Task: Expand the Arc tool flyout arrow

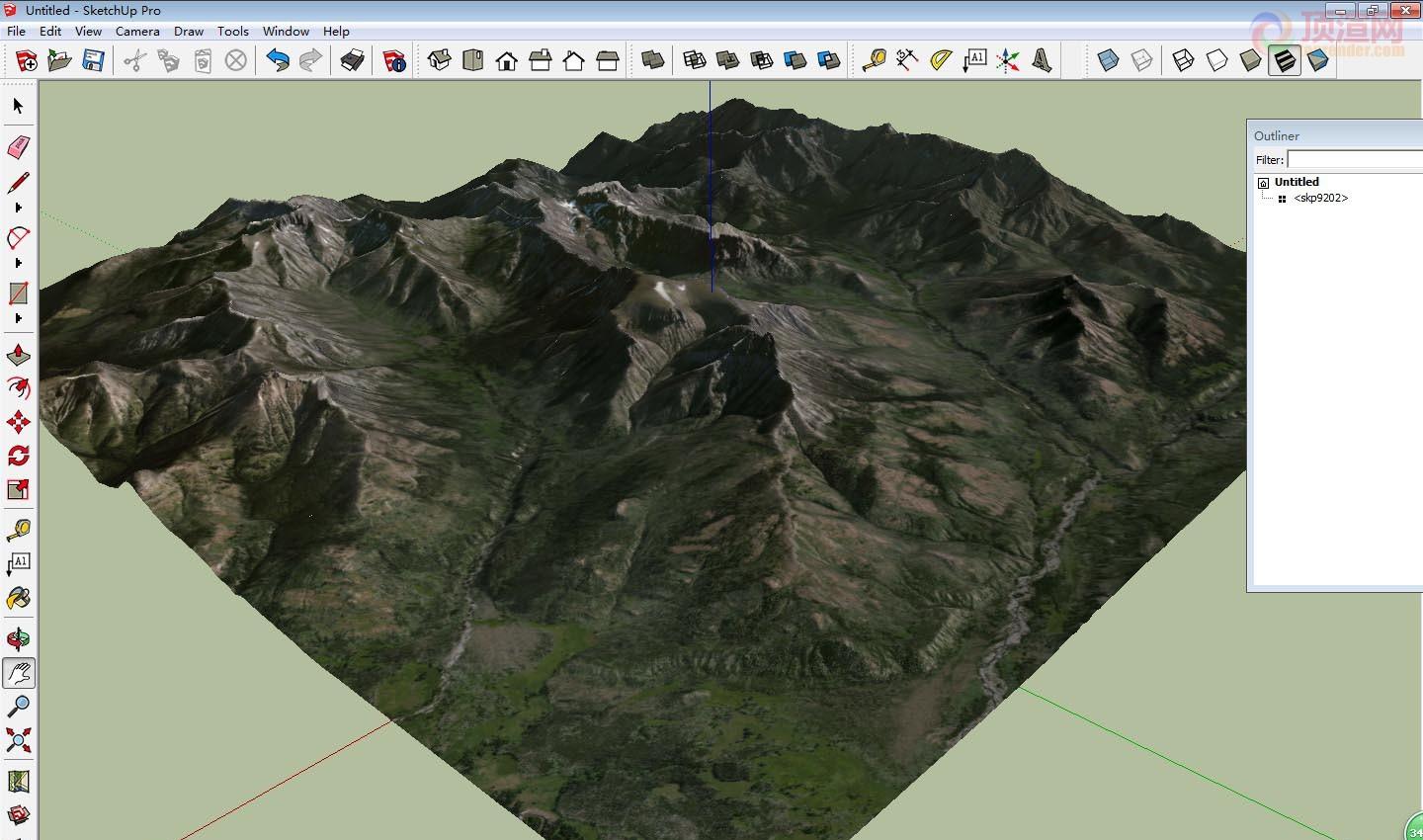Action: 19,264
